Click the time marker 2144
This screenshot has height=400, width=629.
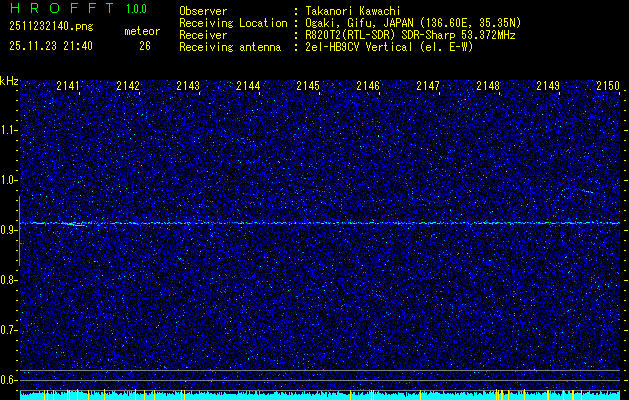(248, 85)
